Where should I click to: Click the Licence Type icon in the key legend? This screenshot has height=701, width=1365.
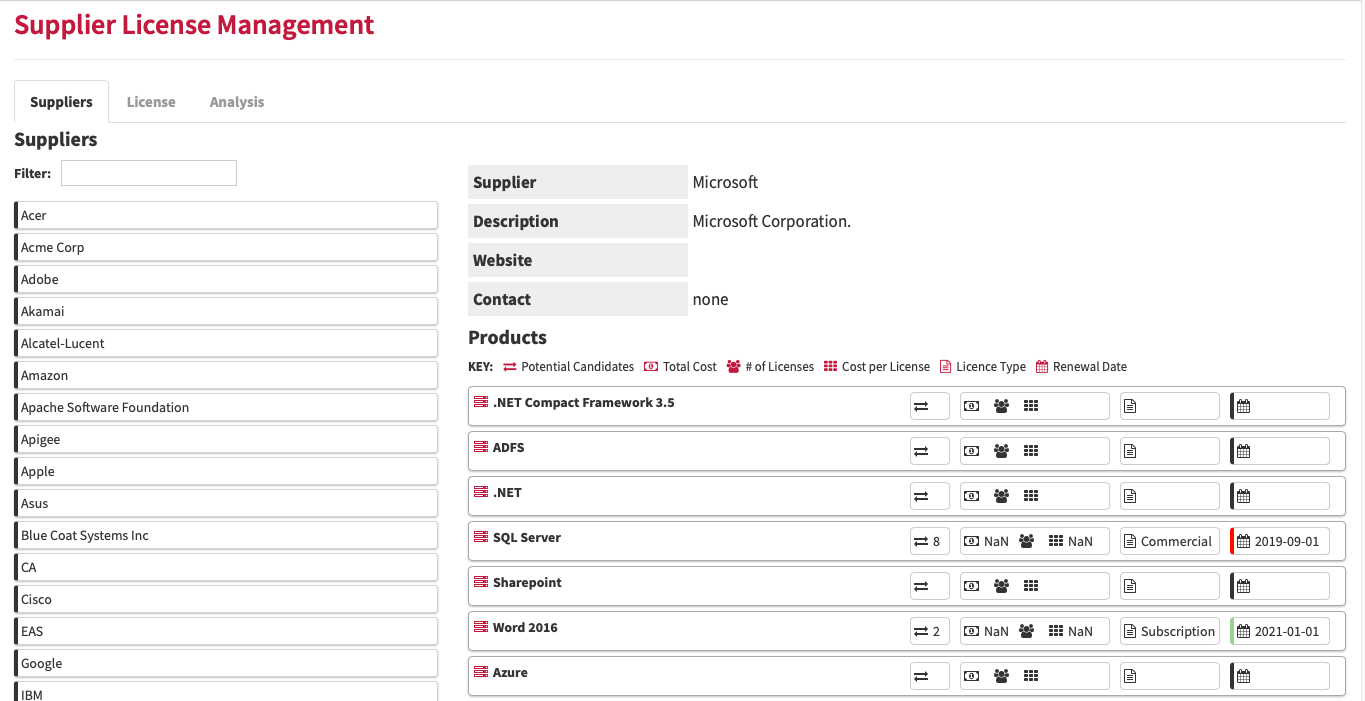pyautogui.click(x=946, y=367)
